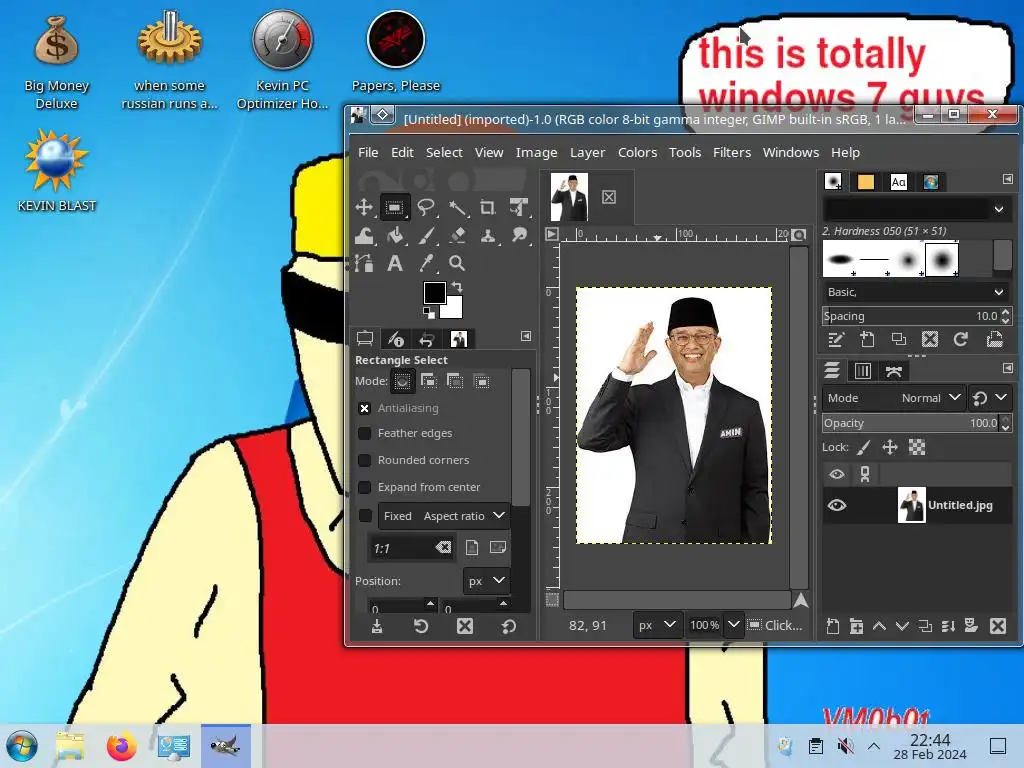The image size is (1024, 768).
Task: Open Position unit px dropdown
Action: (487, 581)
